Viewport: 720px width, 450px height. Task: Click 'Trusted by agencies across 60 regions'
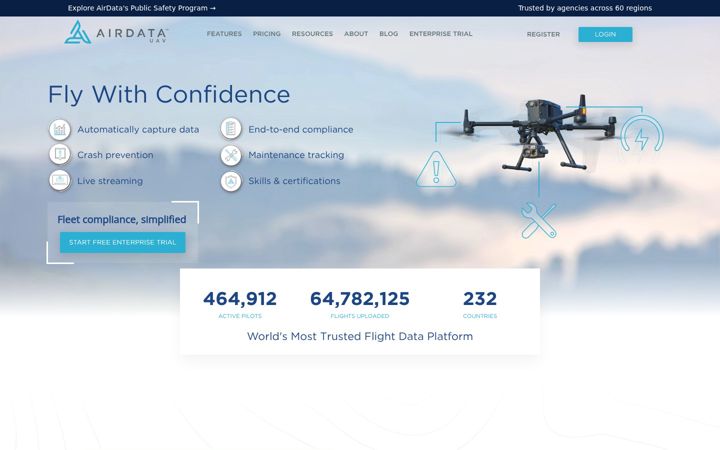[585, 8]
